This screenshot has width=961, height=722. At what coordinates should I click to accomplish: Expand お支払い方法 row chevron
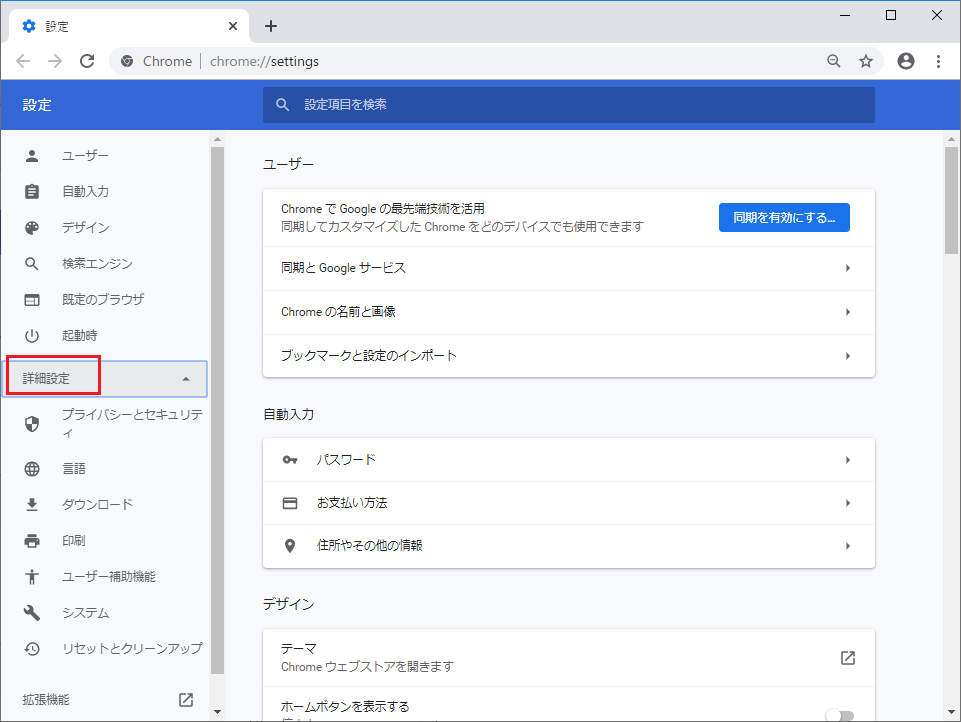pos(848,503)
